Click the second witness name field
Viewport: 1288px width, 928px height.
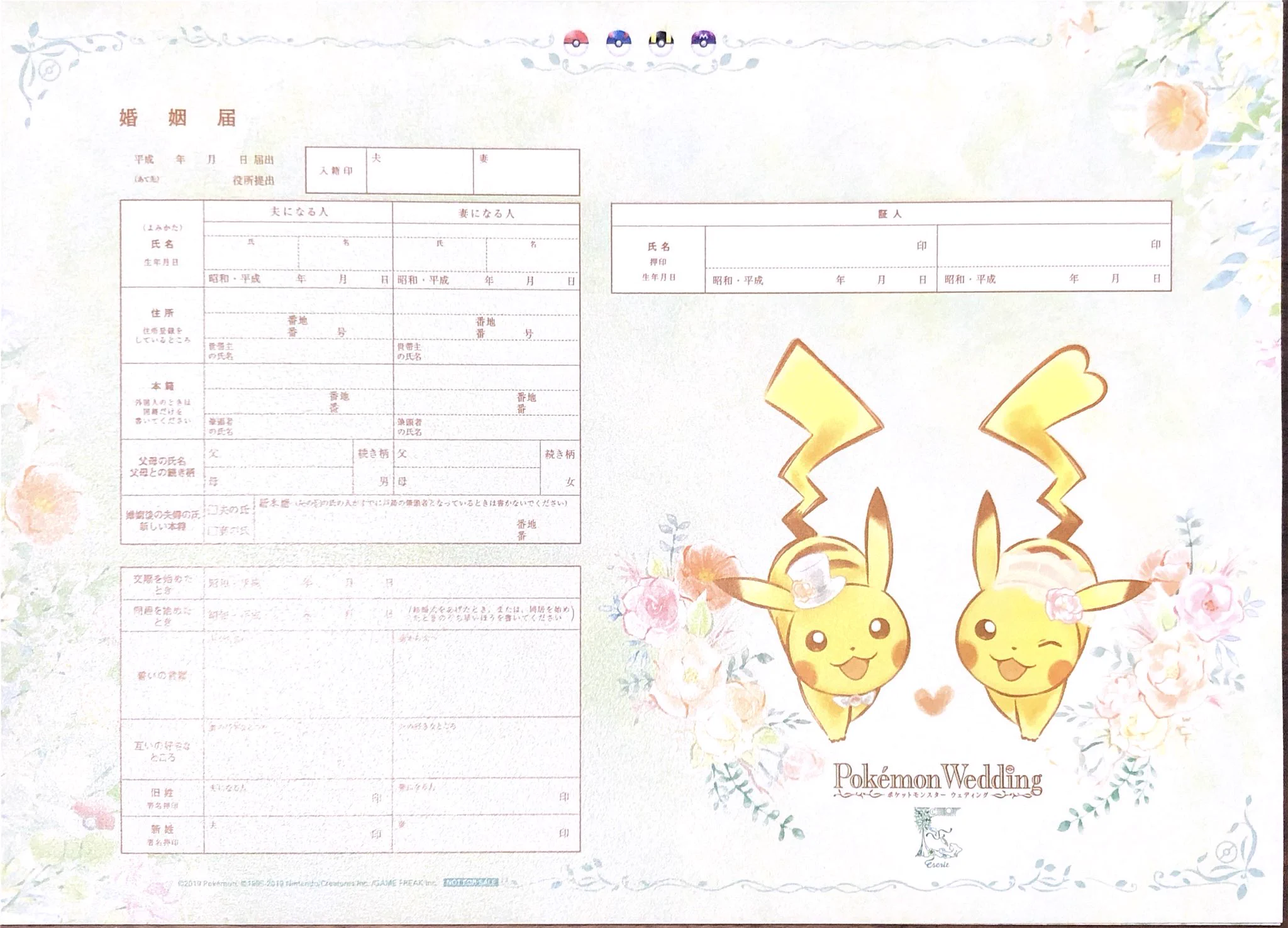point(1054,246)
